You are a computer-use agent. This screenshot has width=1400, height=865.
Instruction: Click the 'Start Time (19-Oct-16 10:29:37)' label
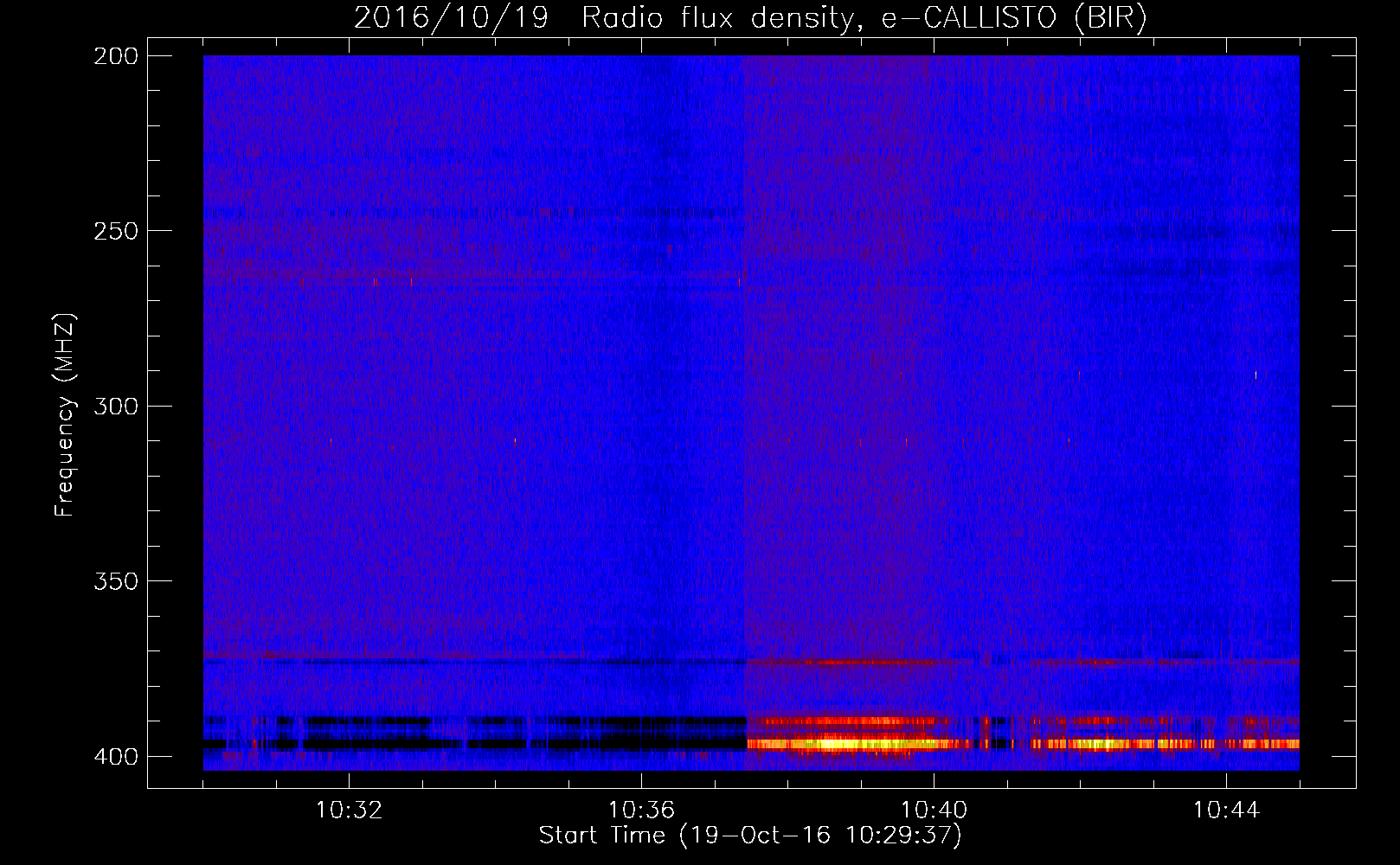(750, 836)
